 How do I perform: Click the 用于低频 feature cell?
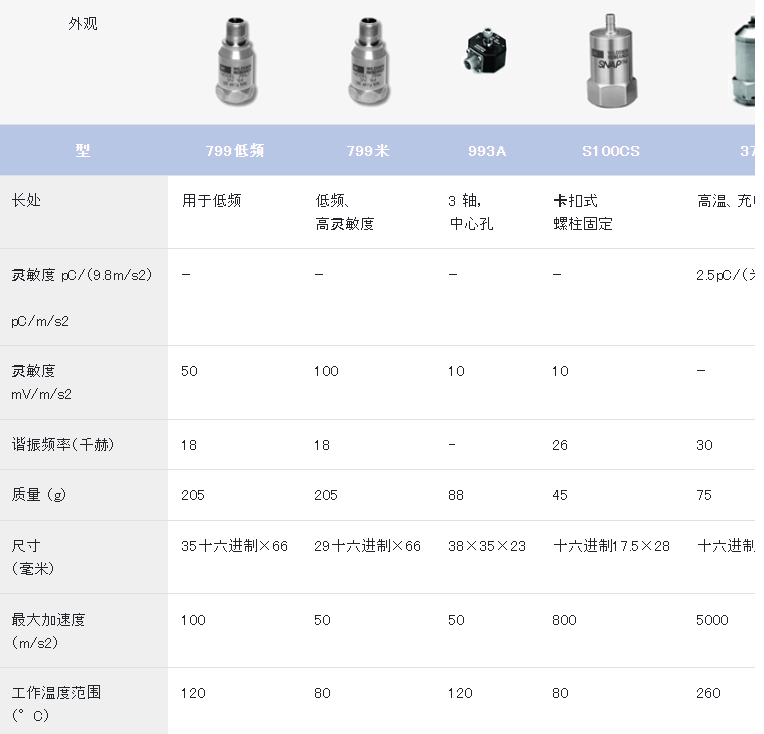coord(211,200)
